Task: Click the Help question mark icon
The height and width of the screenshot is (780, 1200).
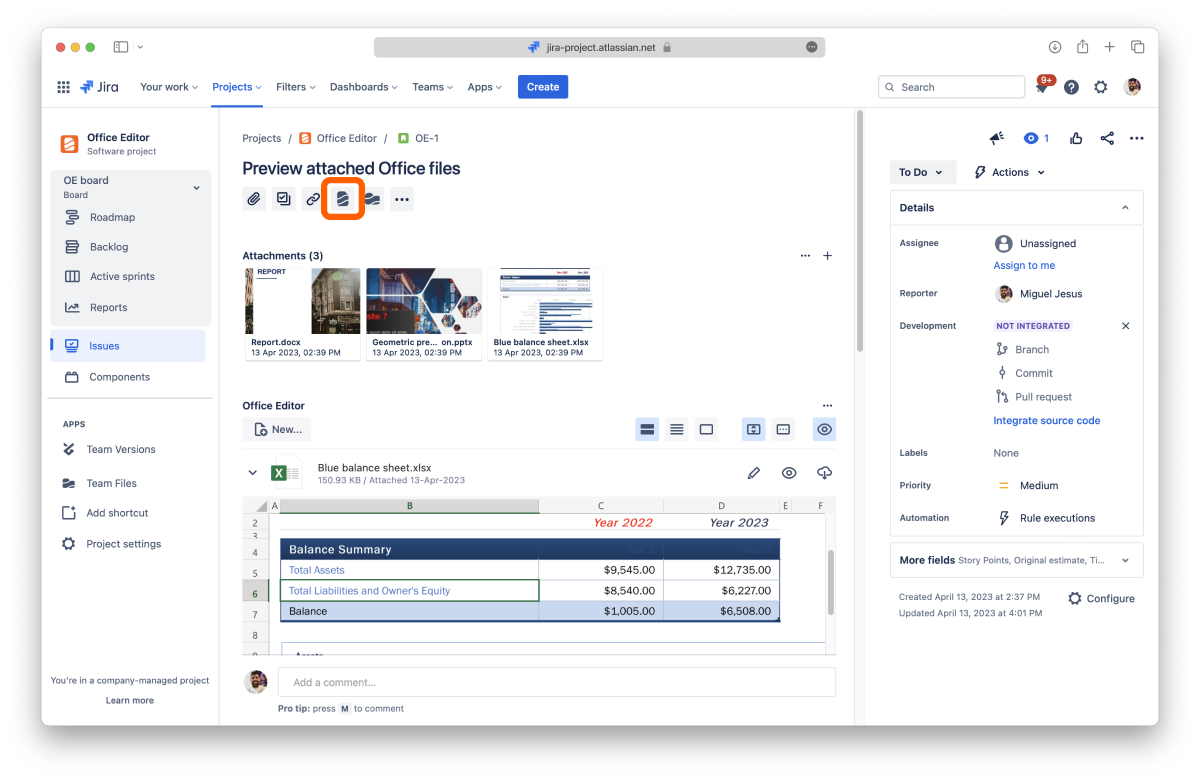Action: coord(1071,87)
